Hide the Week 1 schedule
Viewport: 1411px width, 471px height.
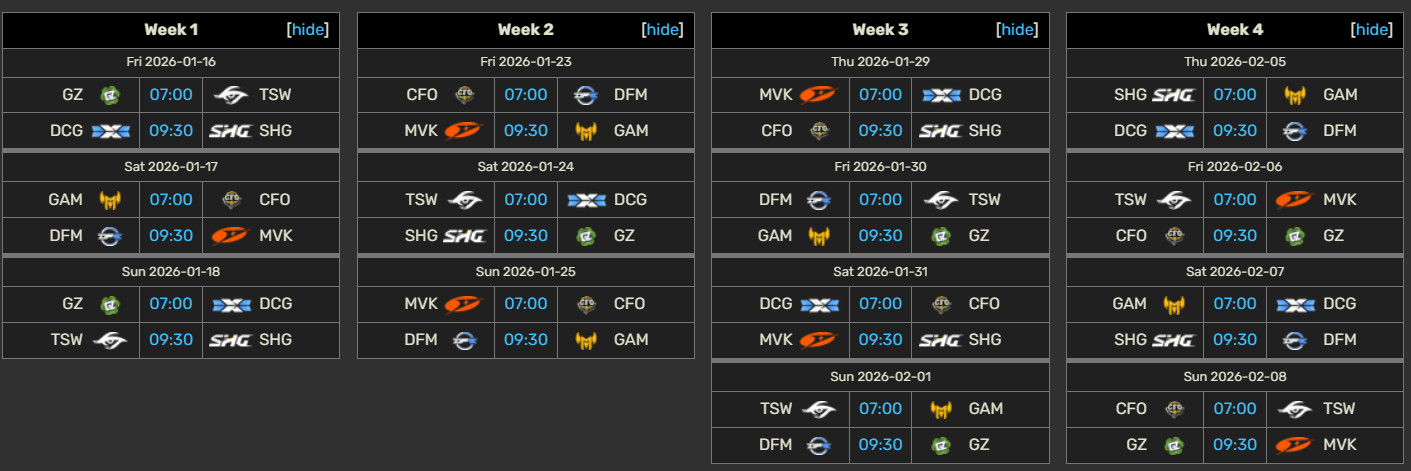(x=308, y=30)
